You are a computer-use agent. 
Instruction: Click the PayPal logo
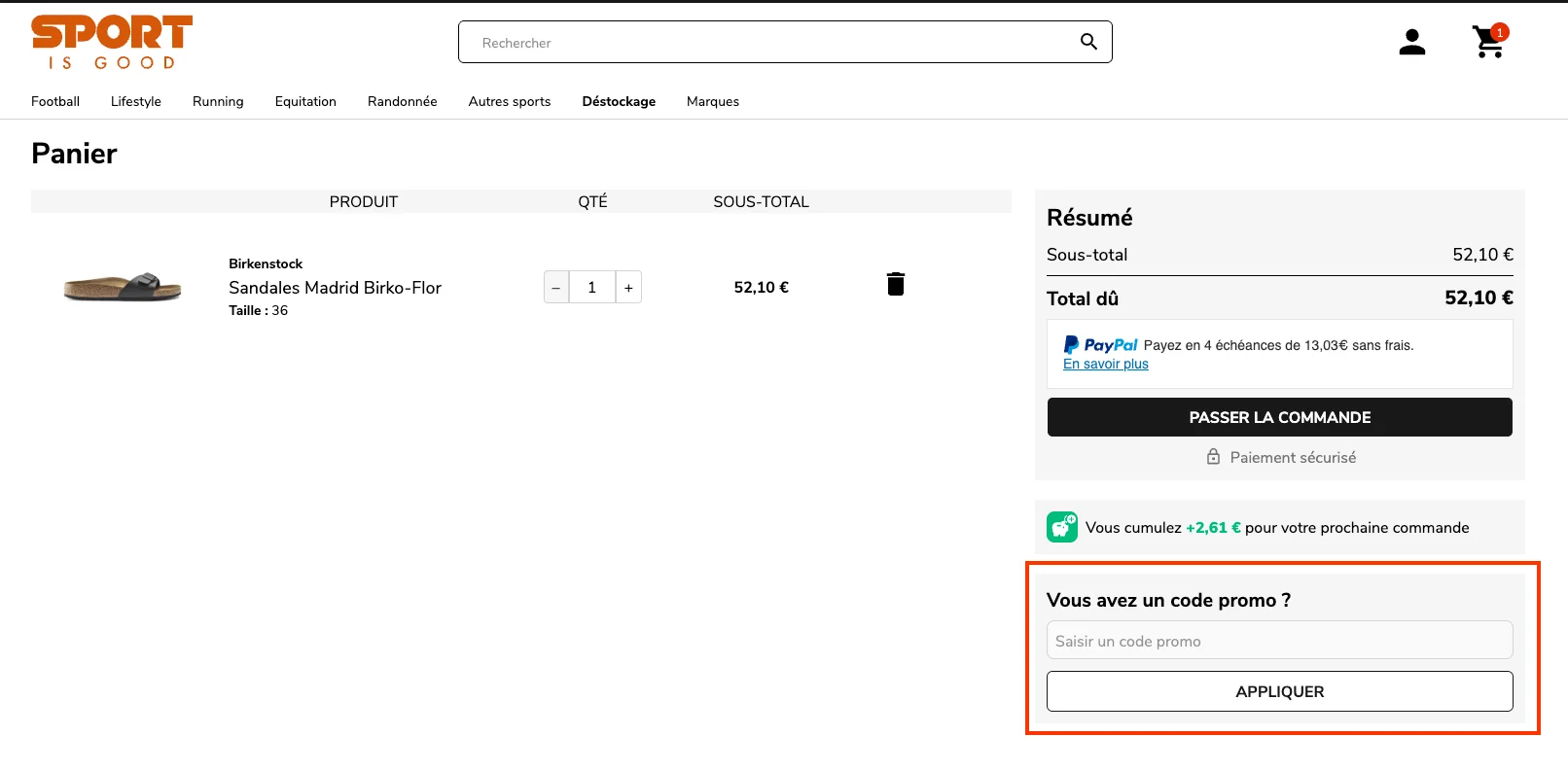[x=1100, y=345]
